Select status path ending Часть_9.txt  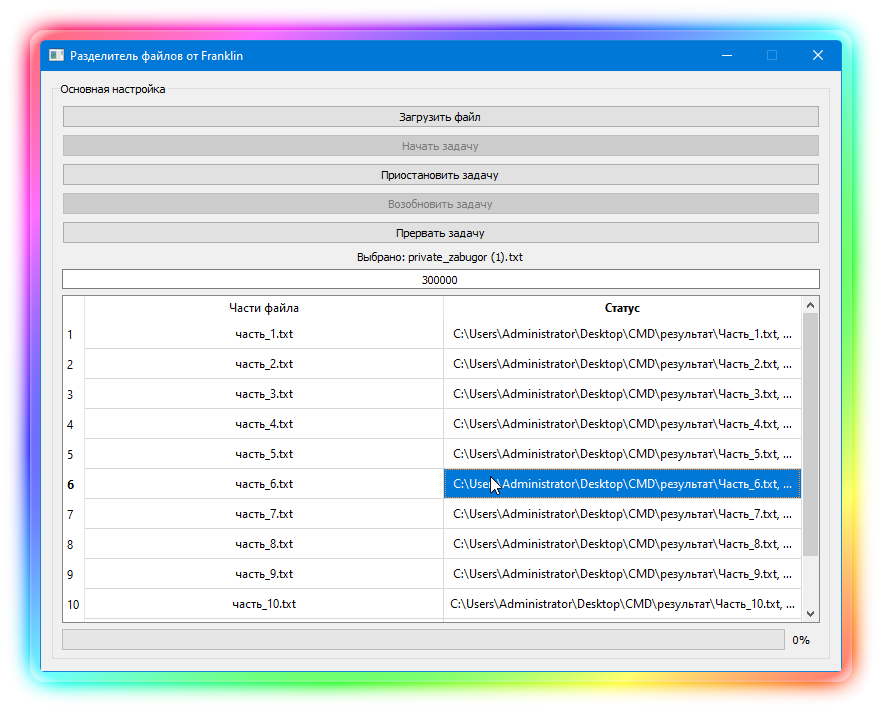pyautogui.click(x=622, y=574)
